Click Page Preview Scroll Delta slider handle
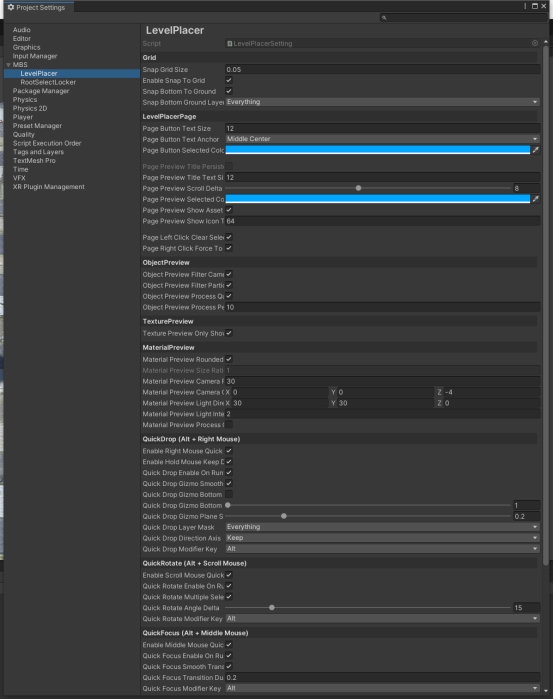The image size is (554, 700). (x=358, y=188)
